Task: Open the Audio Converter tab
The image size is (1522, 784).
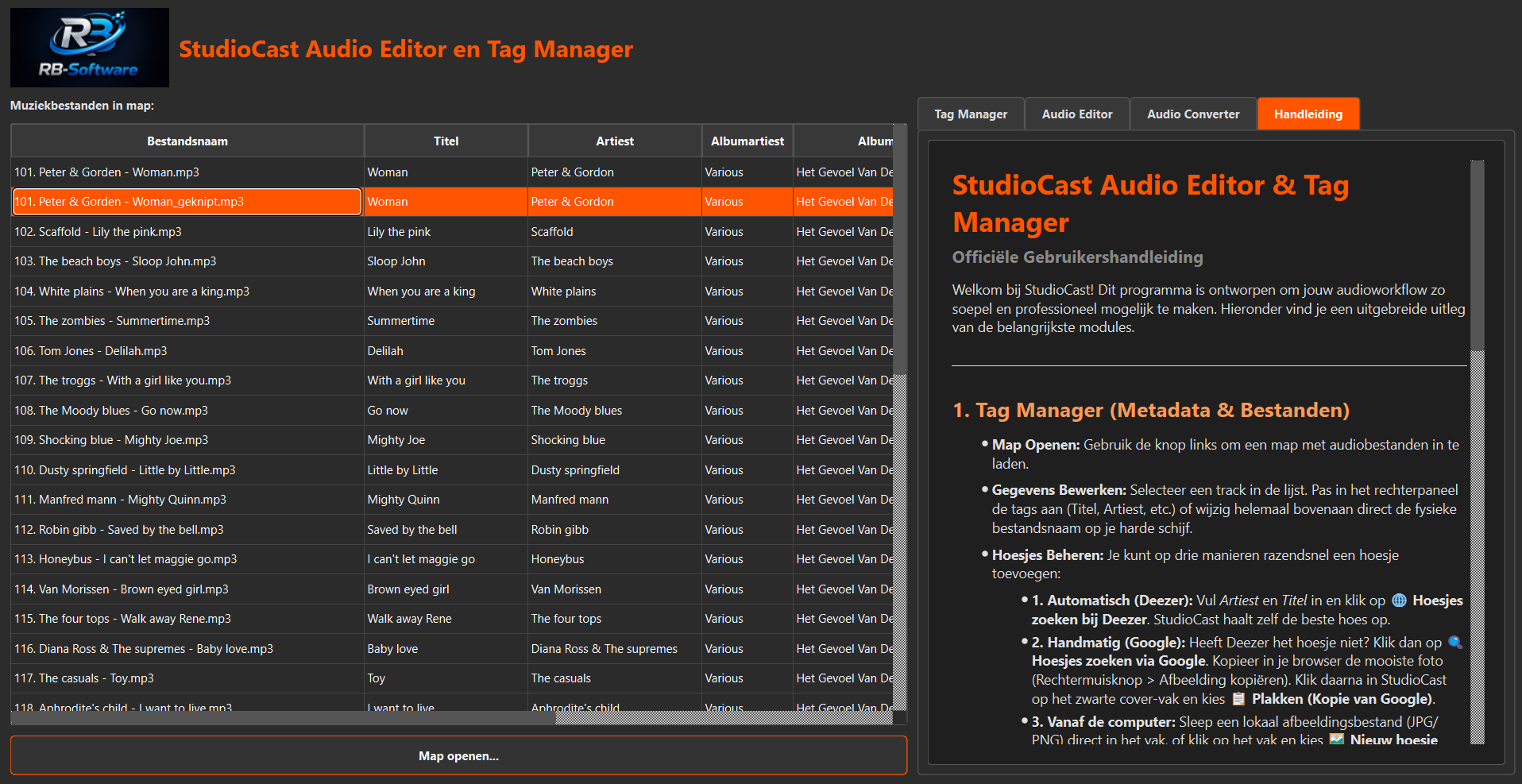Action: [x=1193, y=114]
